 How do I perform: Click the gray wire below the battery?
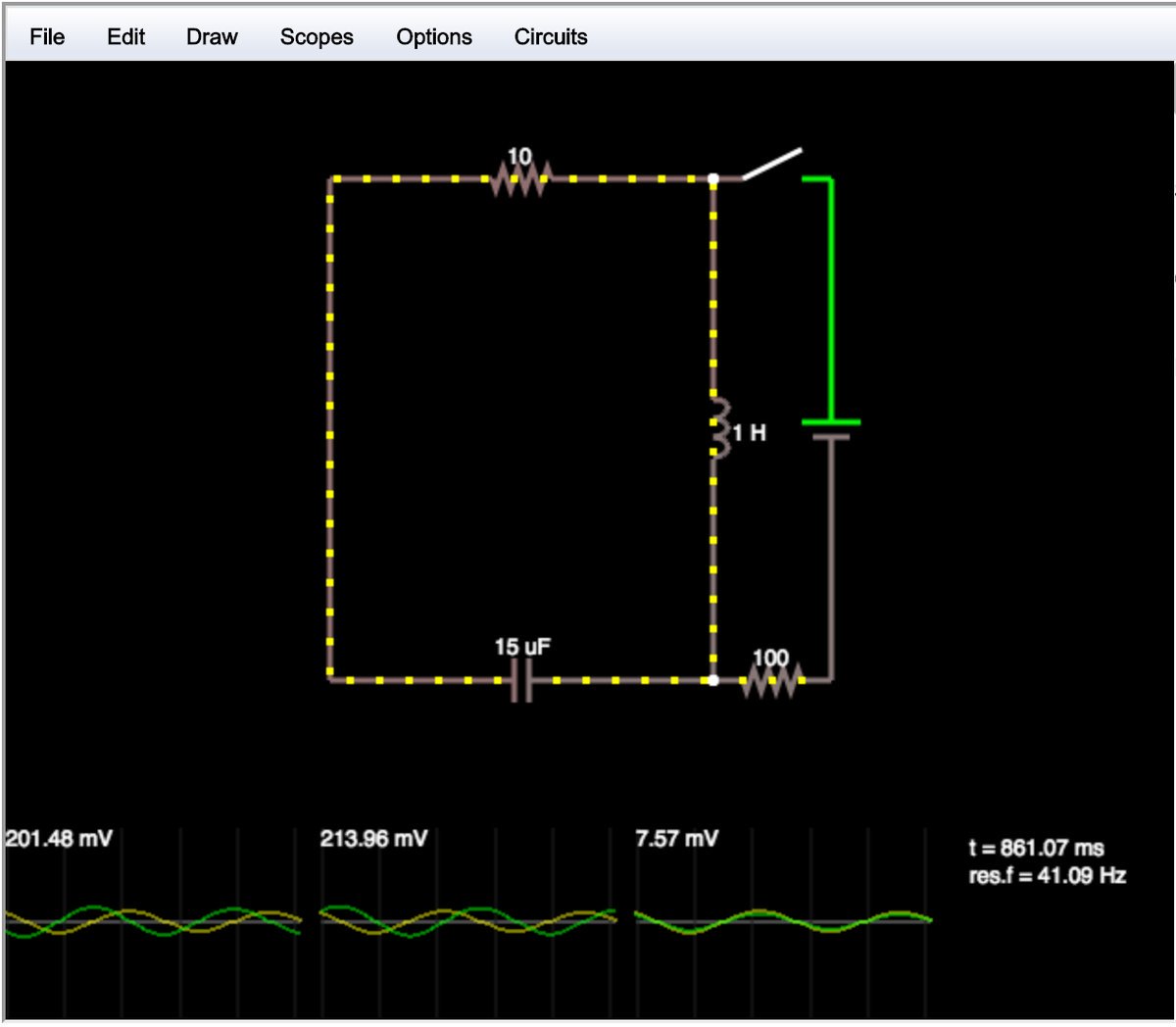831,559
